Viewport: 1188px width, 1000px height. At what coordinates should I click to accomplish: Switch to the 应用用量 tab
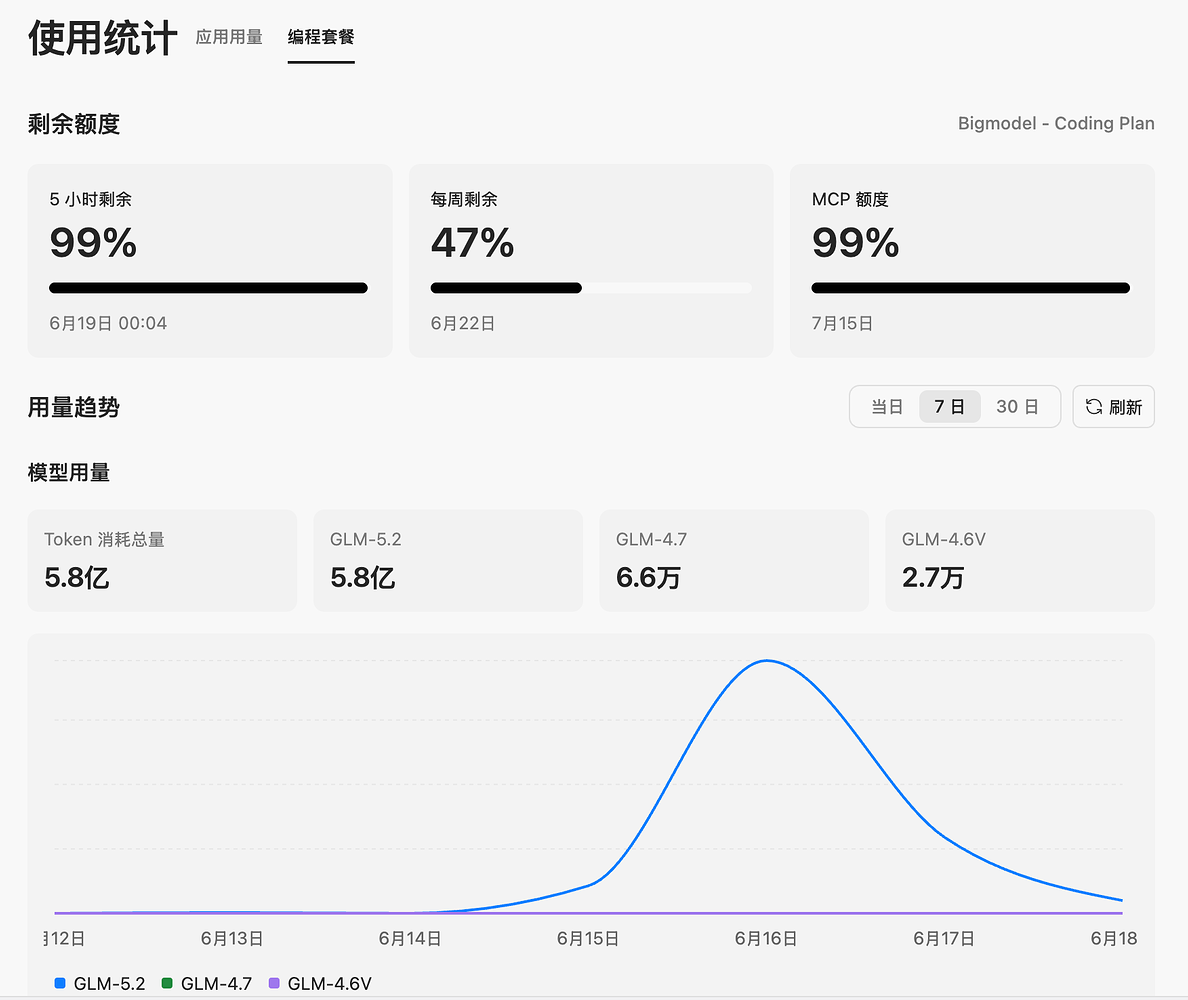(229, 36)
